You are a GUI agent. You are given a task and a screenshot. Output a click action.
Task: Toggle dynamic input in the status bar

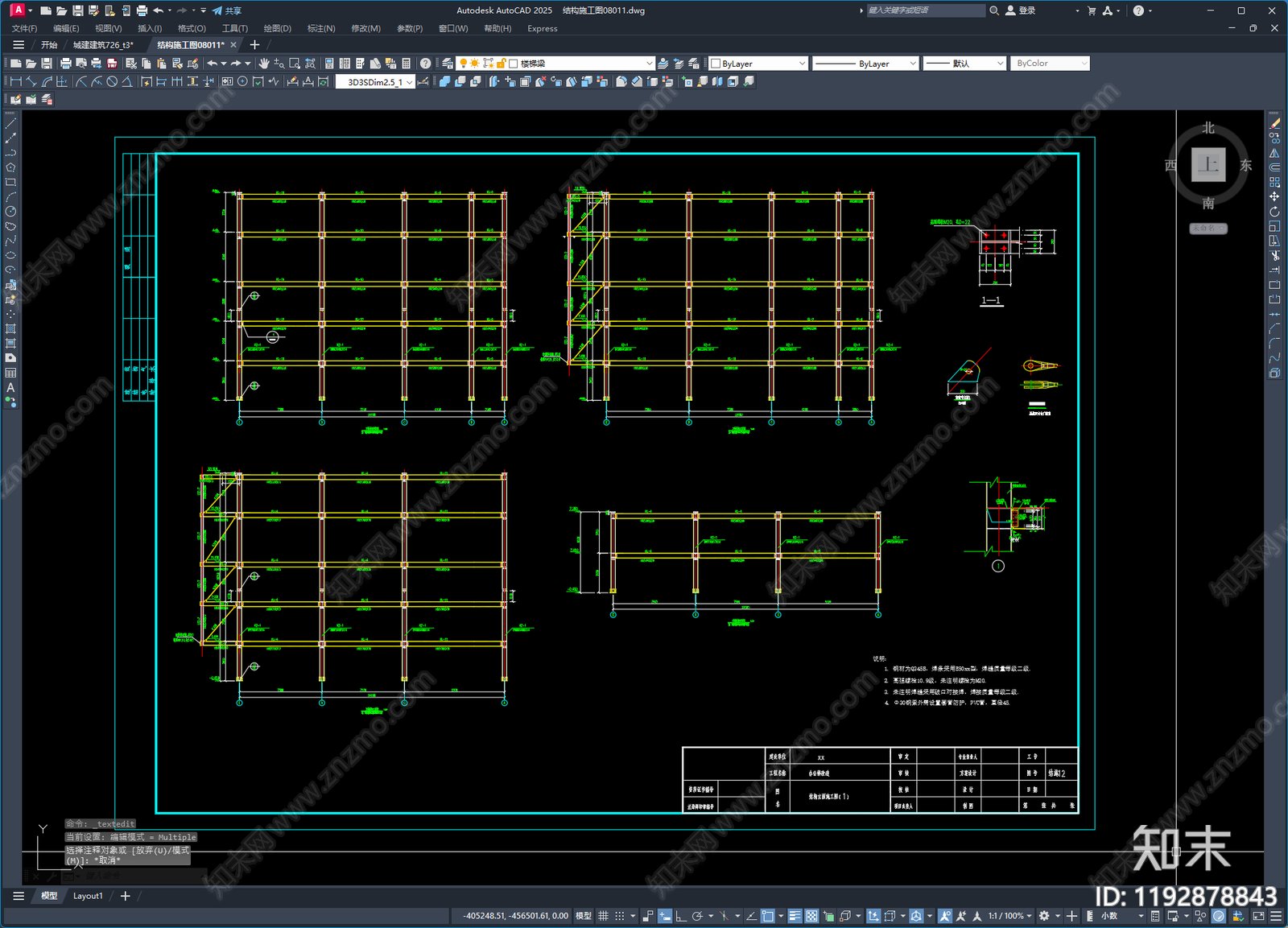pyautogui.click(x=665, y=916)
